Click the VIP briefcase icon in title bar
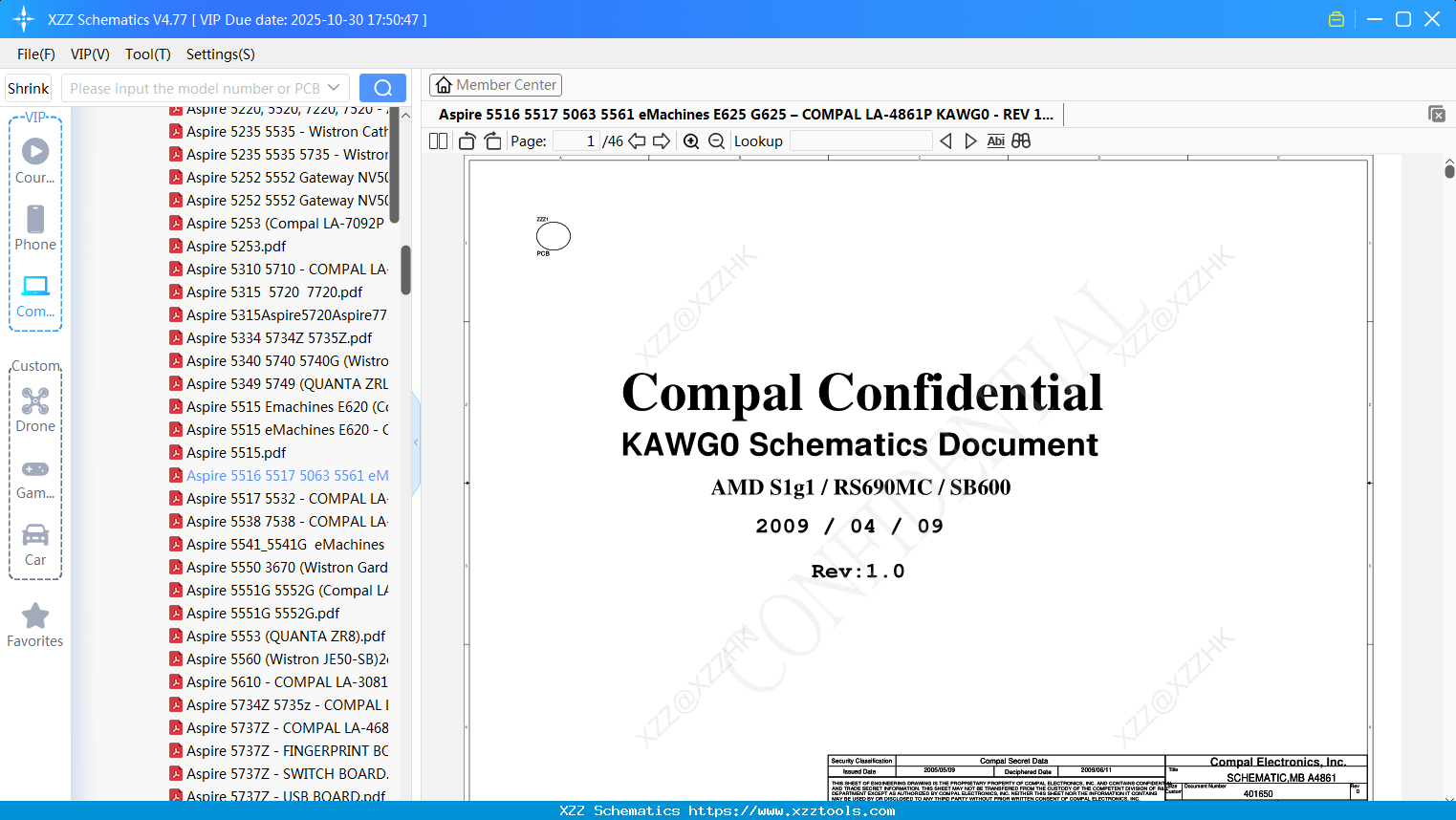 [1336, 19]
